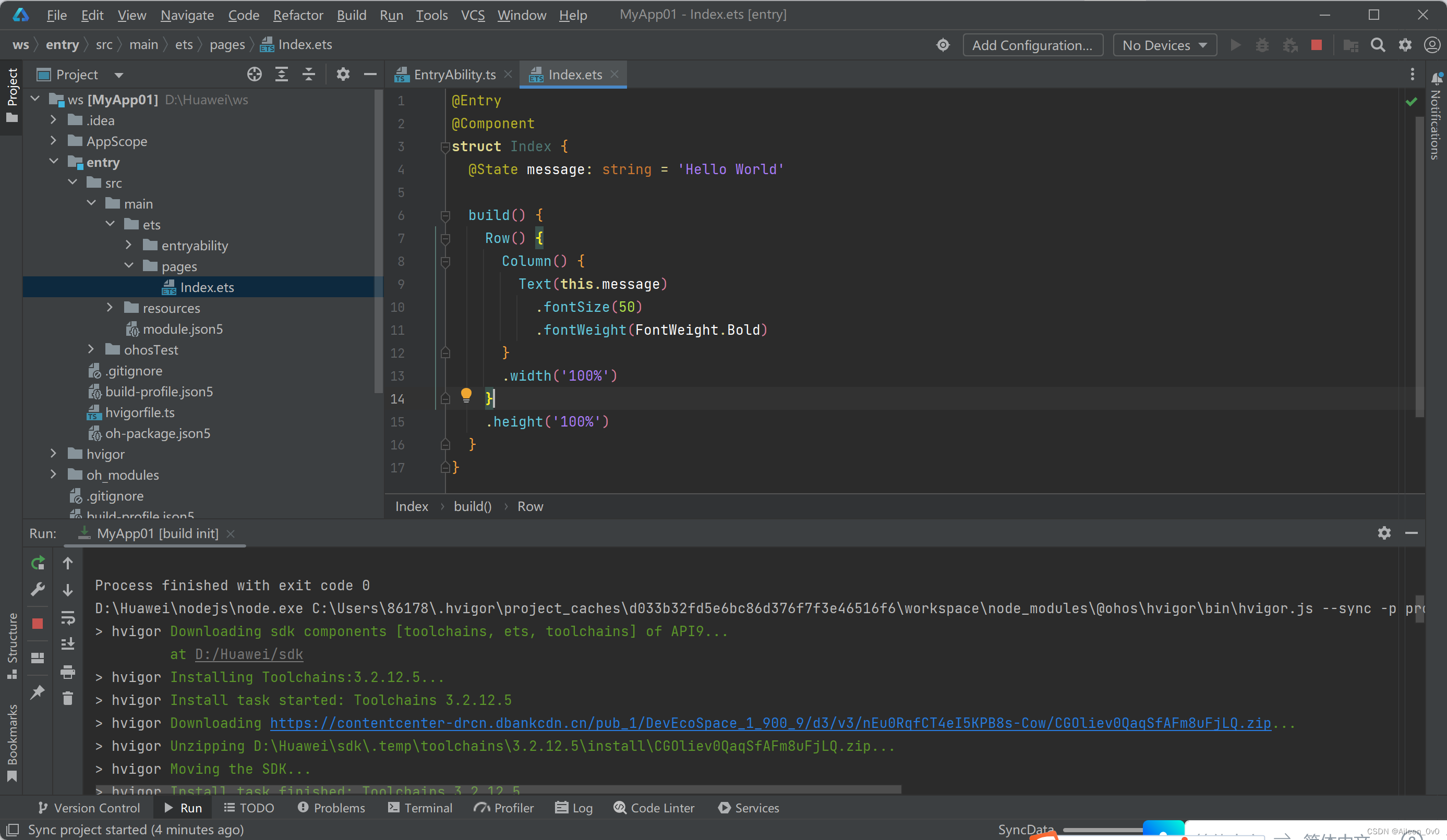This screenshot has height=840, width=1447.
Task: Click the red stop icon in Run panel
Action: [x=38, y=624]
